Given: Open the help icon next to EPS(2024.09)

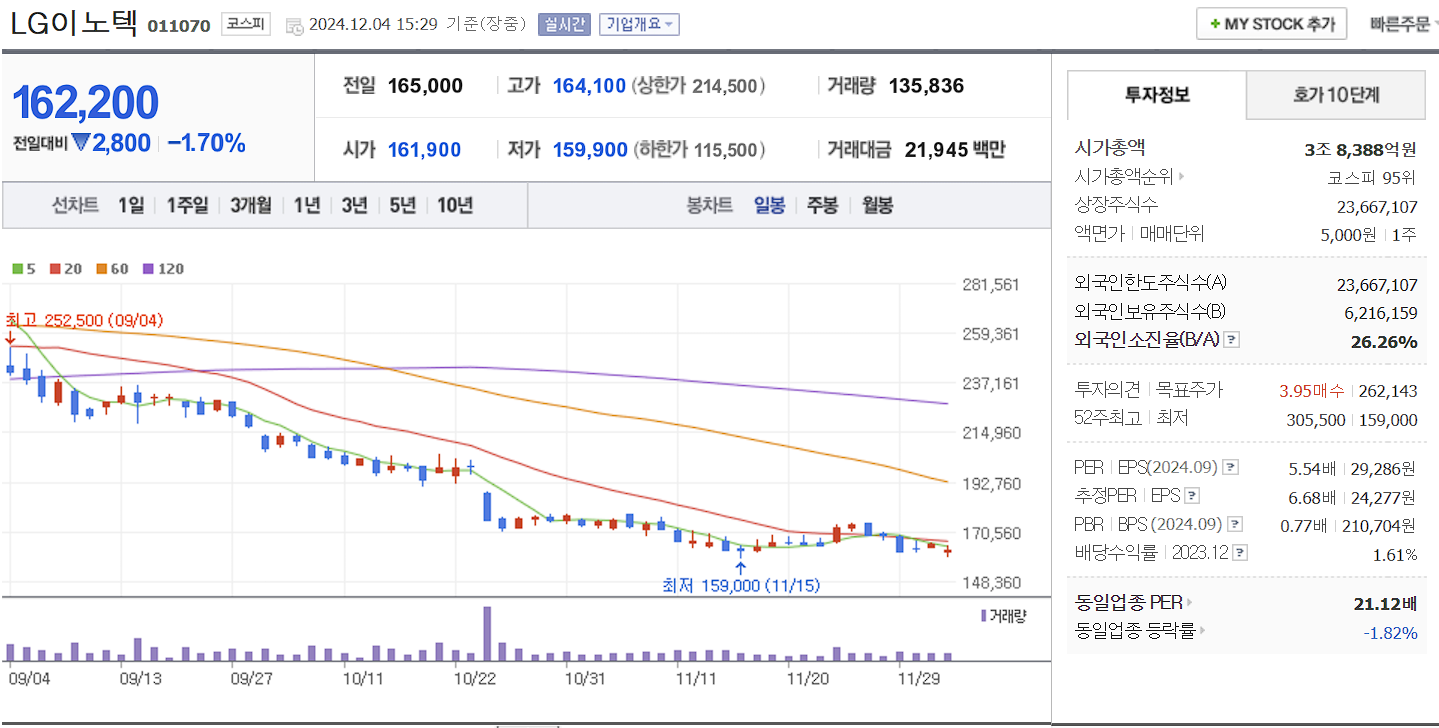Looking at the screenshot, I should [1231, 467].
